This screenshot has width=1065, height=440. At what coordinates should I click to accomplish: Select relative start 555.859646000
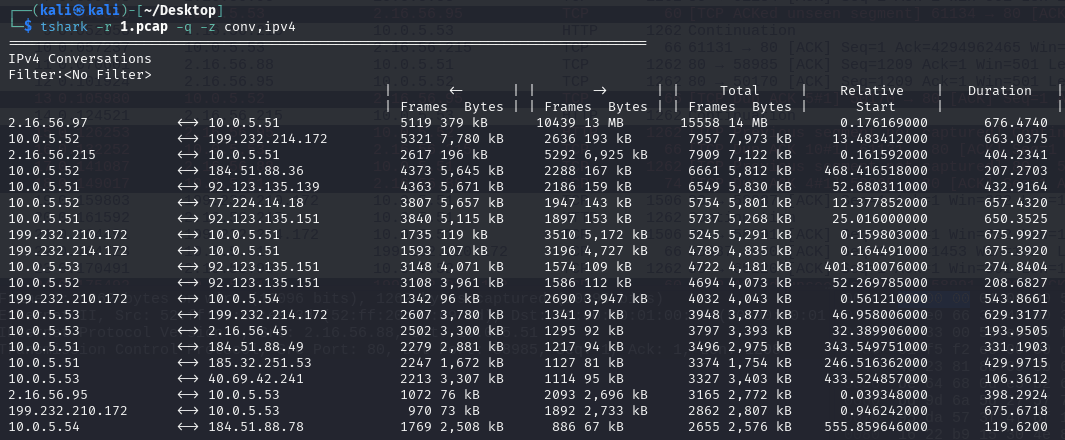click(x=876, y=427)
